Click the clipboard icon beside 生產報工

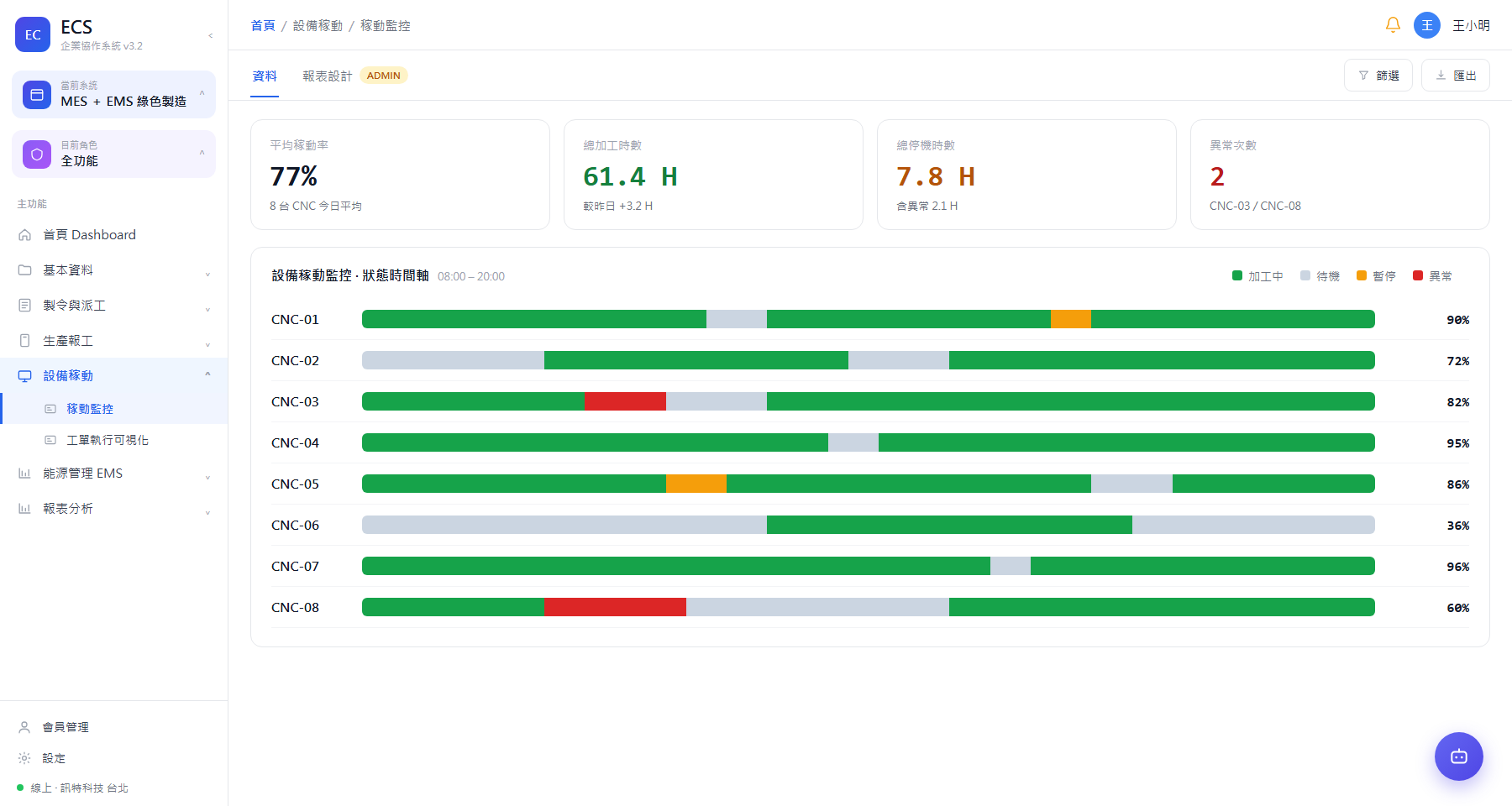pyautogui.click(x=24, y=341)
